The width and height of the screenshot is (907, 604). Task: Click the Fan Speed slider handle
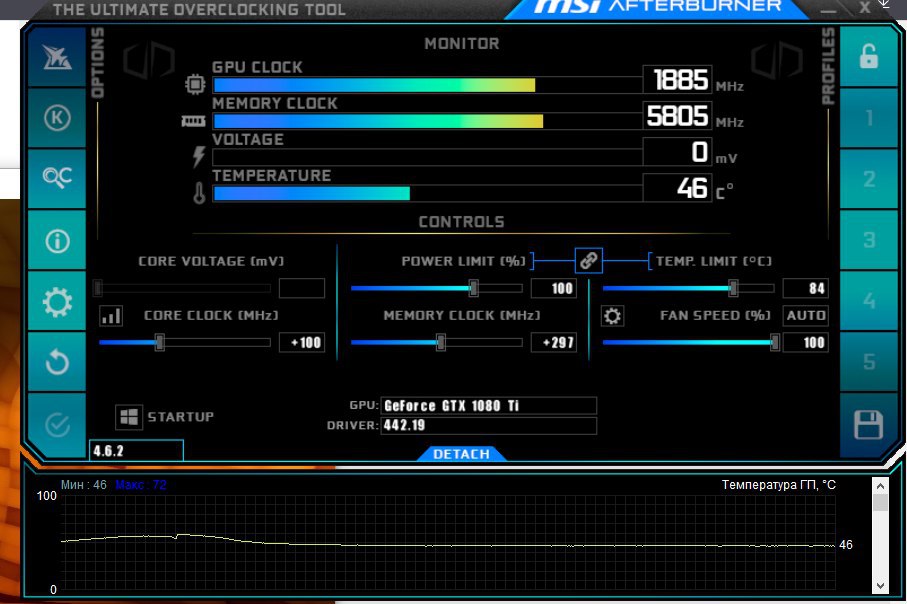click(775, 342)
